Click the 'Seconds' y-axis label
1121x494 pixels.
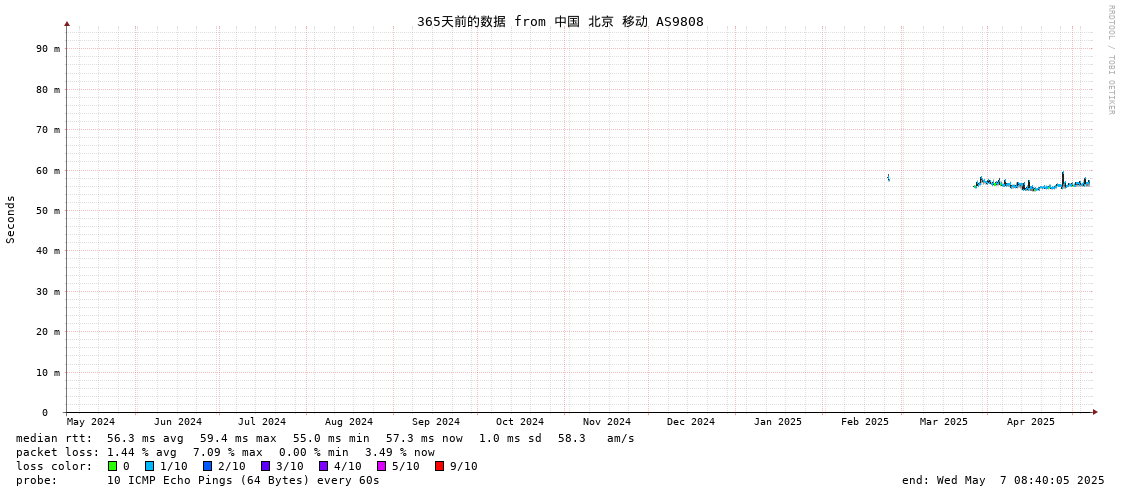pyautogui.click(x=11, y=219)
